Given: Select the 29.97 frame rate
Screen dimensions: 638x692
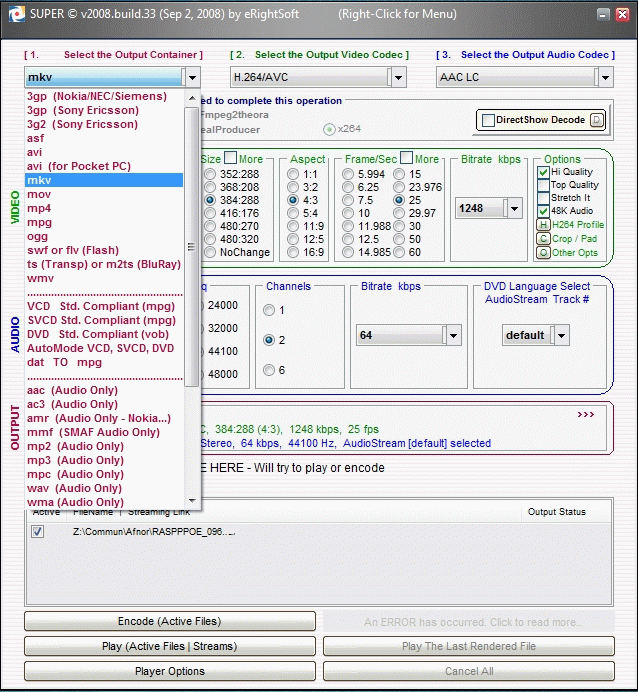Looking at the screenshot, I should [399, 213].
